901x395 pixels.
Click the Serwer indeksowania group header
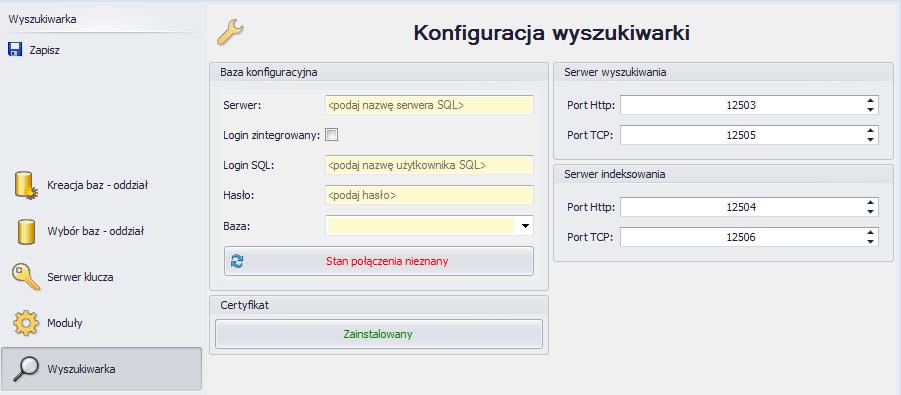pyautogui.click(x=615, y=174)
